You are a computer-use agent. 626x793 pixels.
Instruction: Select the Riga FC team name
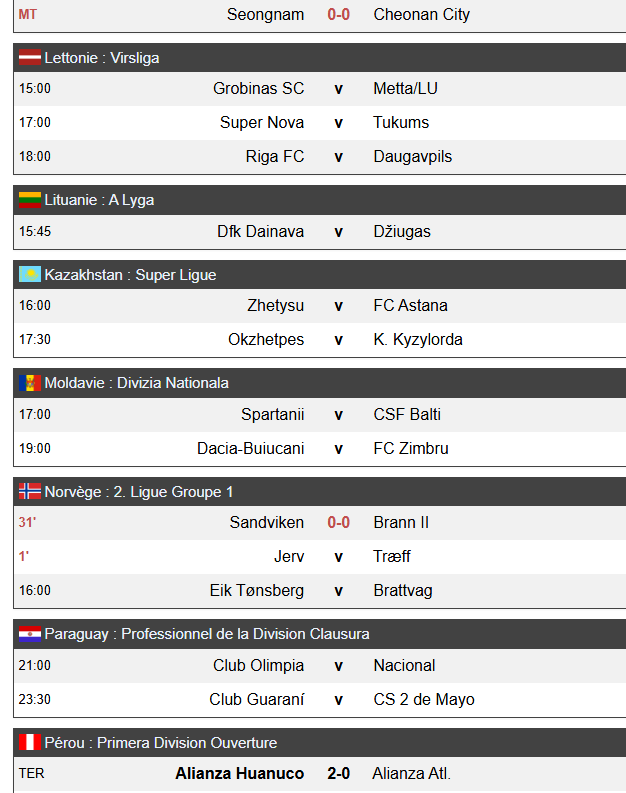tap(275, 156)
